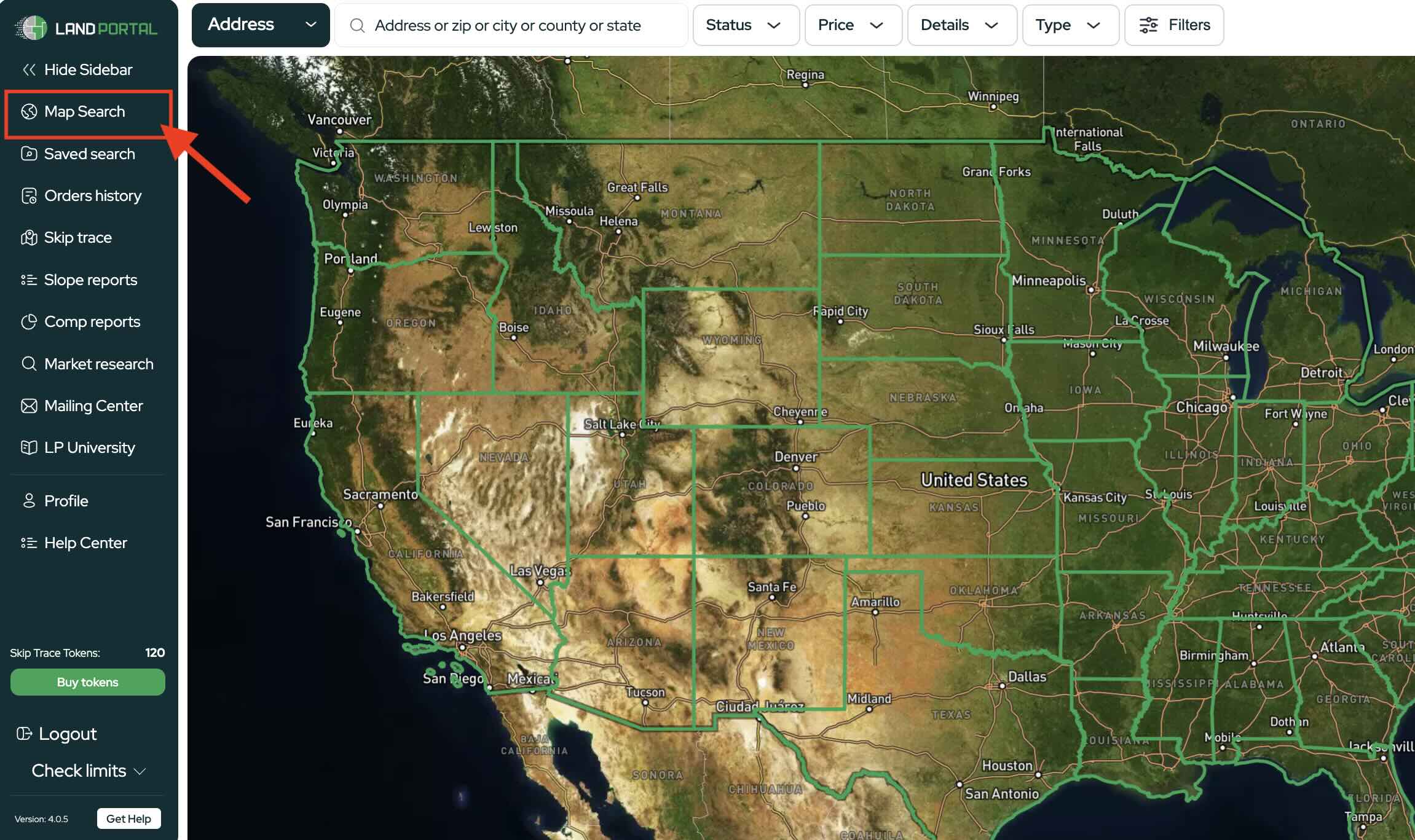Click the Filters sliders icon
The height and width of the screenshot is (840, 1415).
point(1148,25)
